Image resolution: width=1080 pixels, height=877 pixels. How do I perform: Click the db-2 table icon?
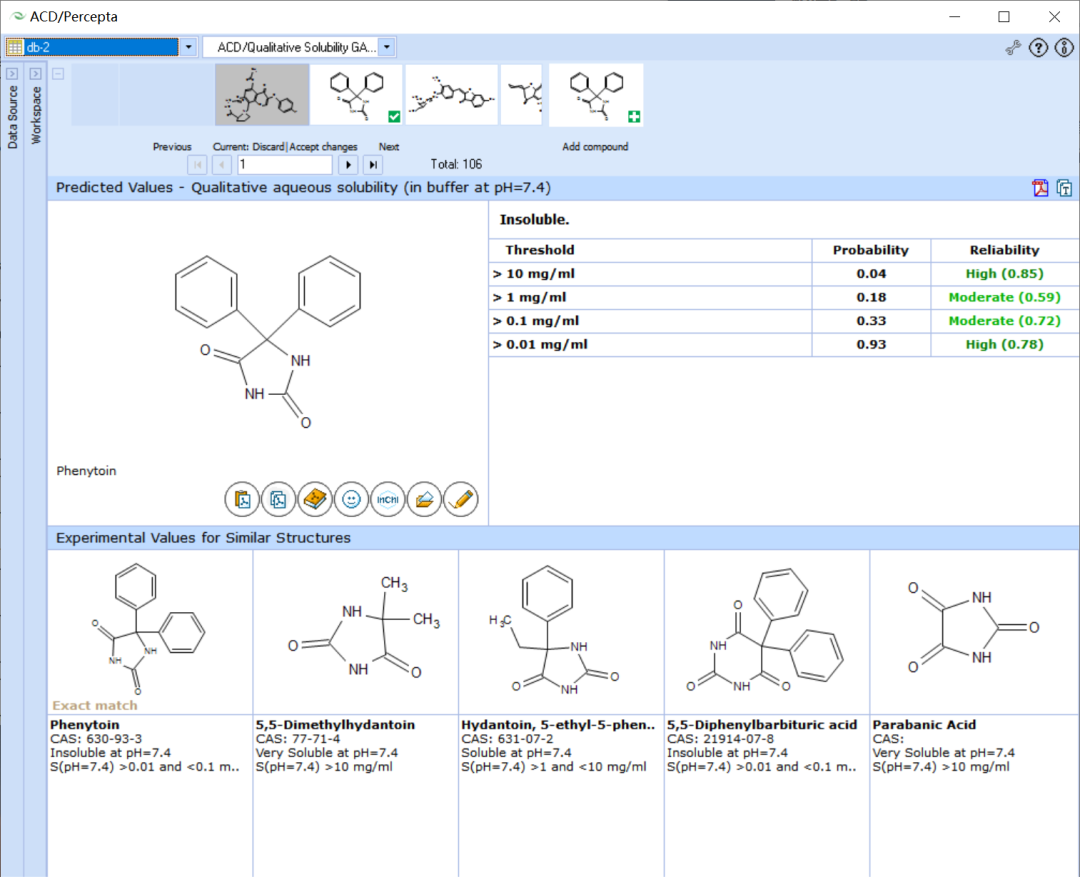point(14,47)
